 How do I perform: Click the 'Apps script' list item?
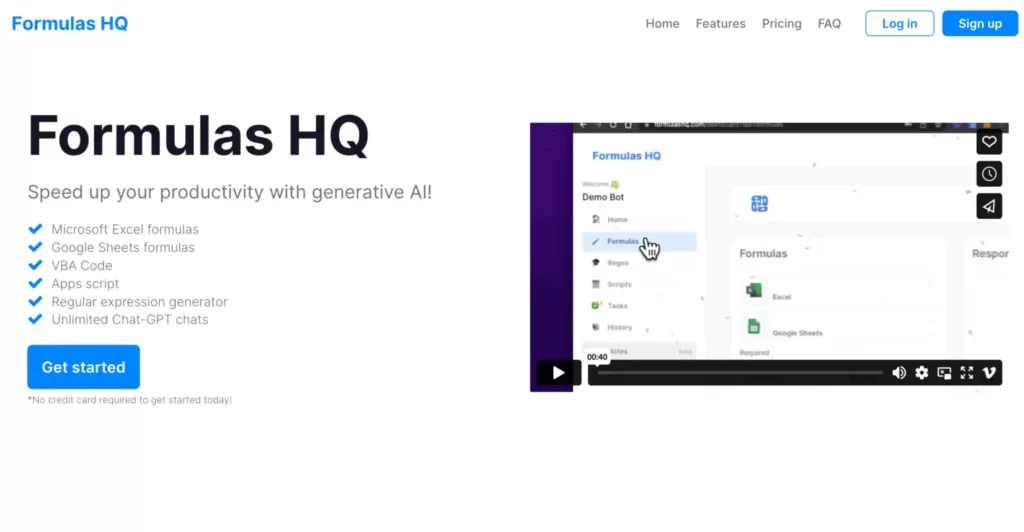point(85,283)
